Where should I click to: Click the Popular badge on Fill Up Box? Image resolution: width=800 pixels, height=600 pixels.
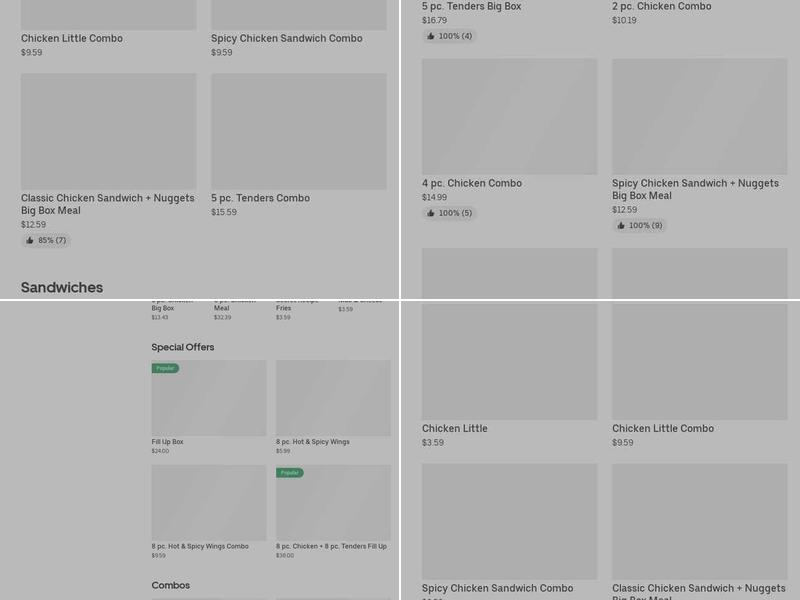(165, 368)
